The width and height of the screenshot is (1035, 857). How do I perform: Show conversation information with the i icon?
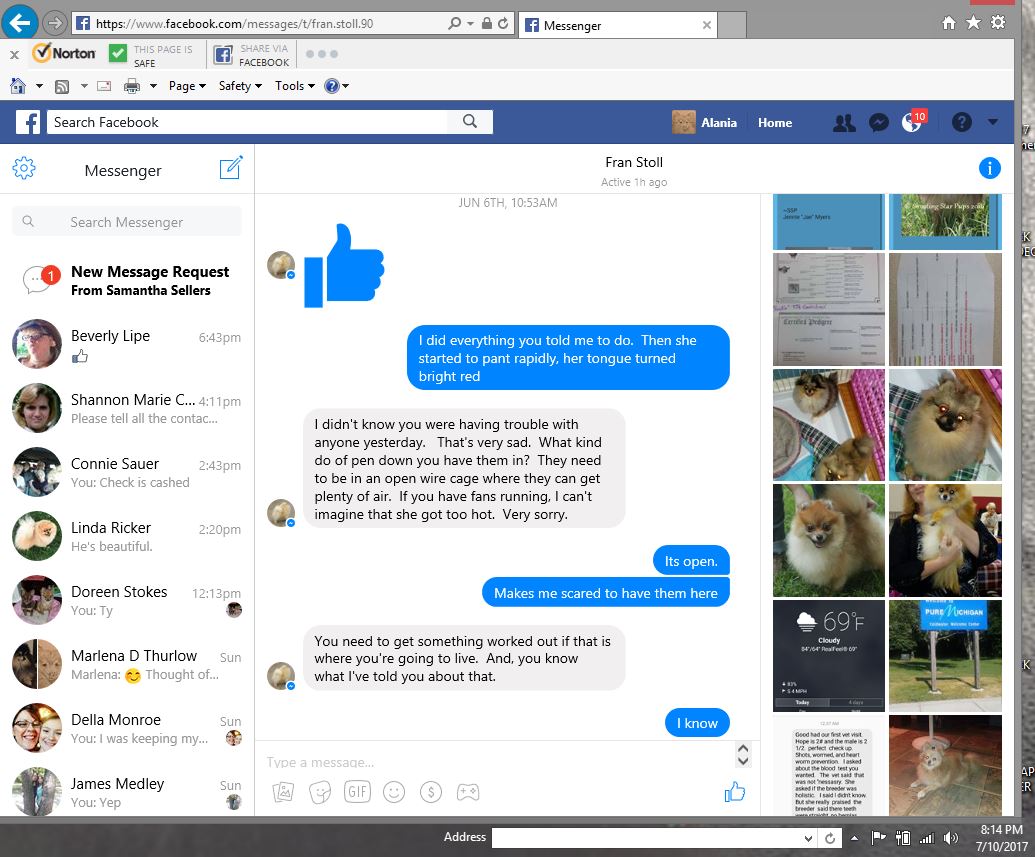989,168
